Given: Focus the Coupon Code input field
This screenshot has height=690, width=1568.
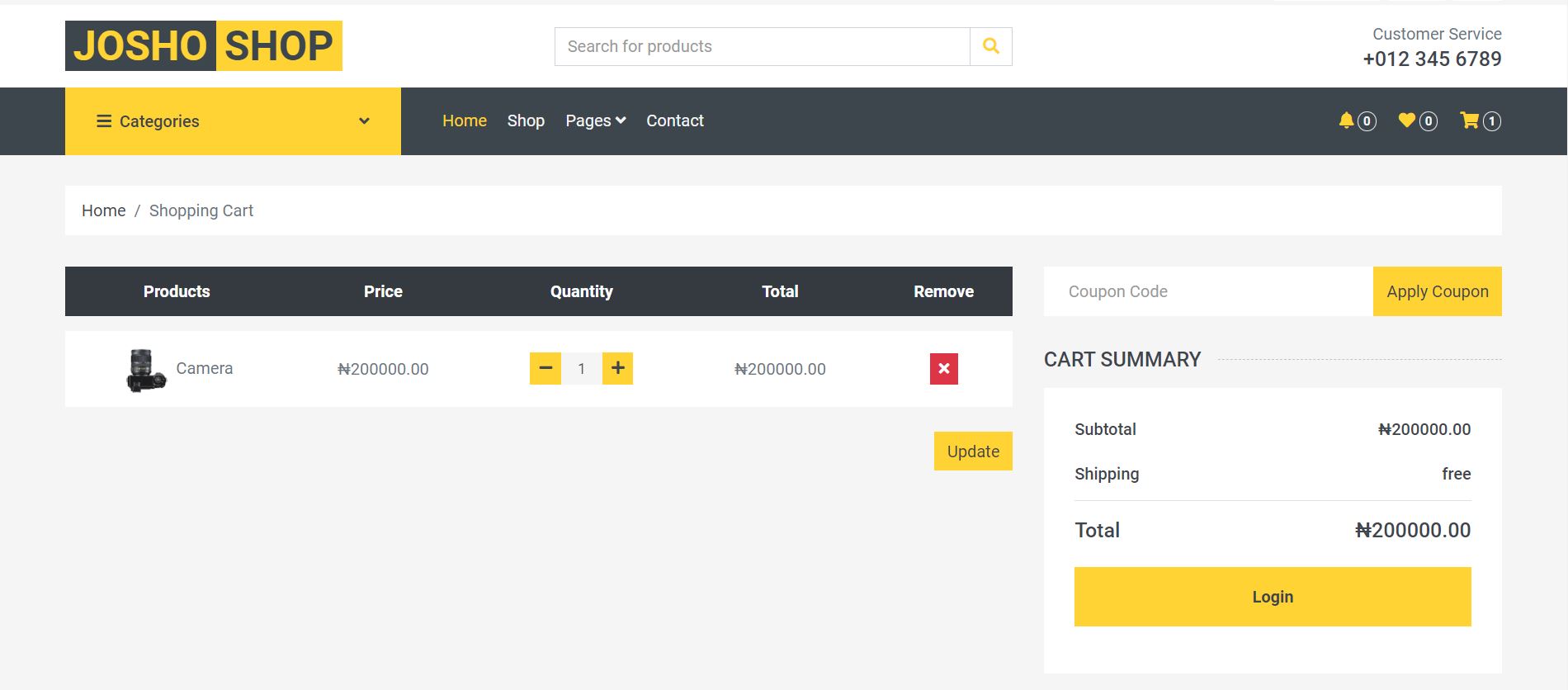Looking at the screenshot, I should click(x=1208, y=291).
